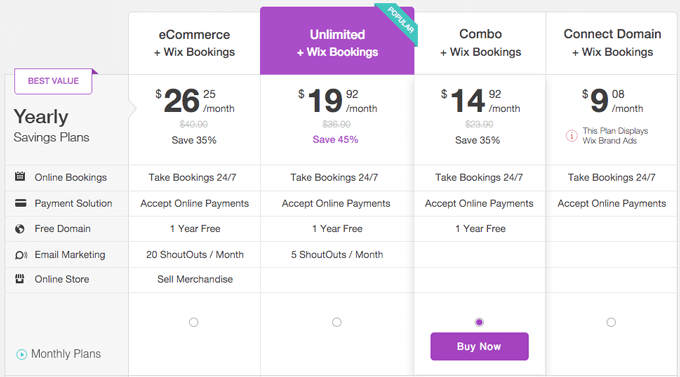Click the Payment Solution credit card icon

pos(20,203)
